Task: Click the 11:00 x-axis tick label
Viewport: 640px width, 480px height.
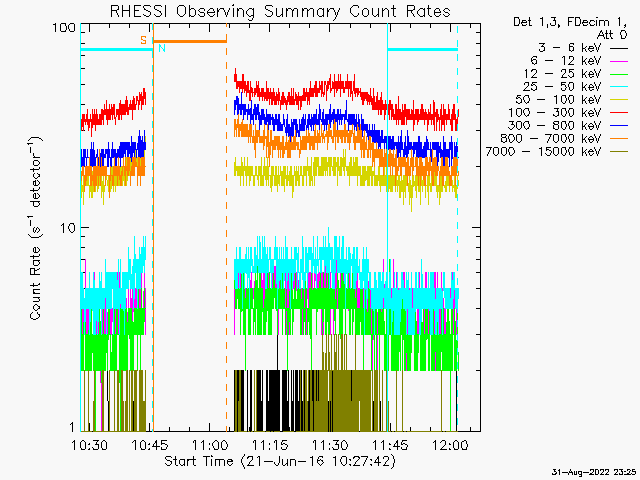Action: tap(209, 445)
